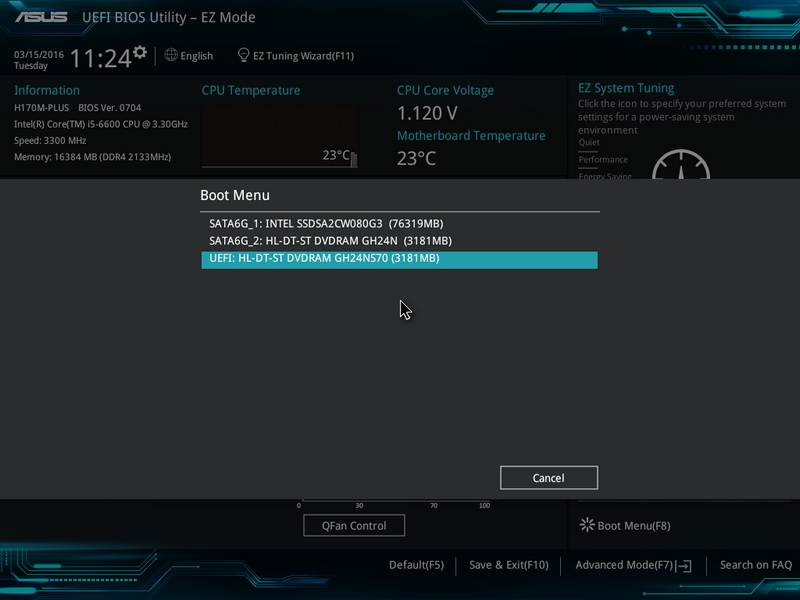
Task: Launch EZ Tuning Wizard(F11)
Action: coord(304,56)
